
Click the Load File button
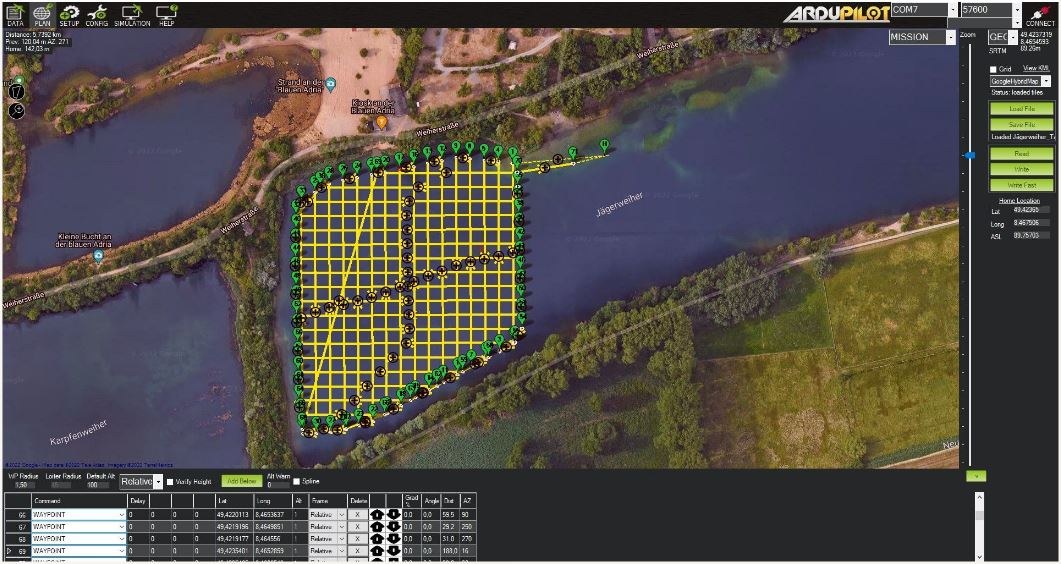(1021, 108)
